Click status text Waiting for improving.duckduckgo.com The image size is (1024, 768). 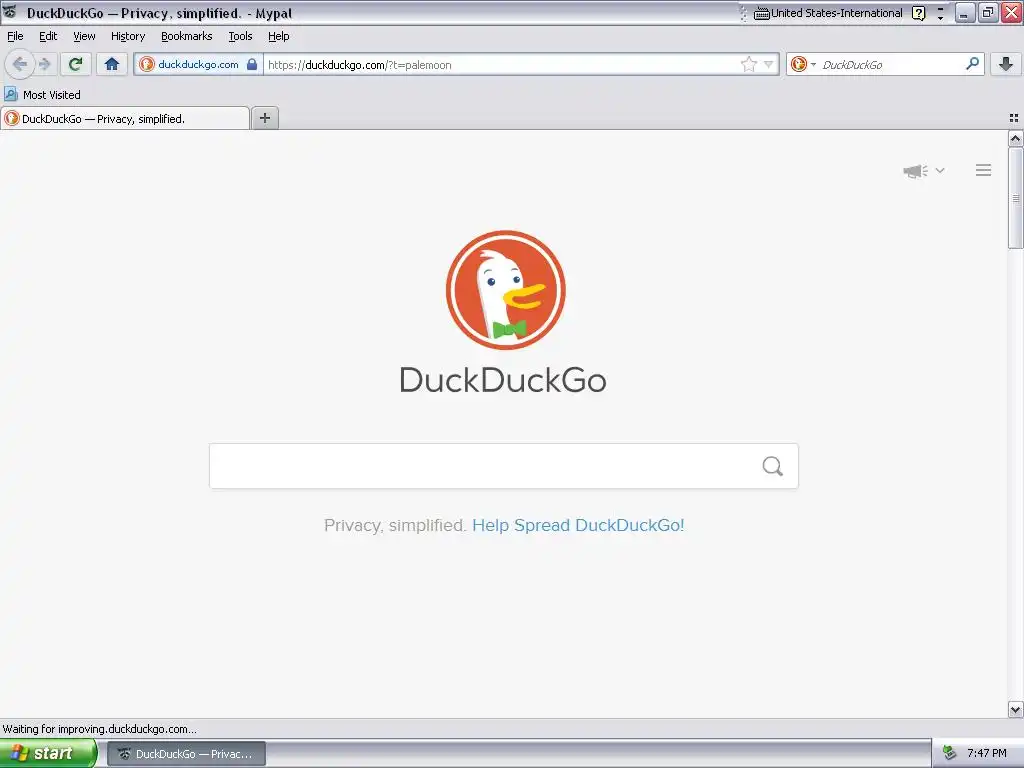pos(99,729)
